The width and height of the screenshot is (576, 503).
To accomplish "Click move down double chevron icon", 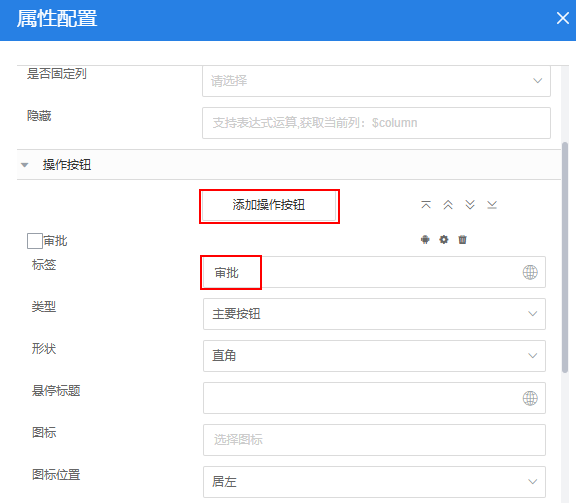I will point(470,205).
